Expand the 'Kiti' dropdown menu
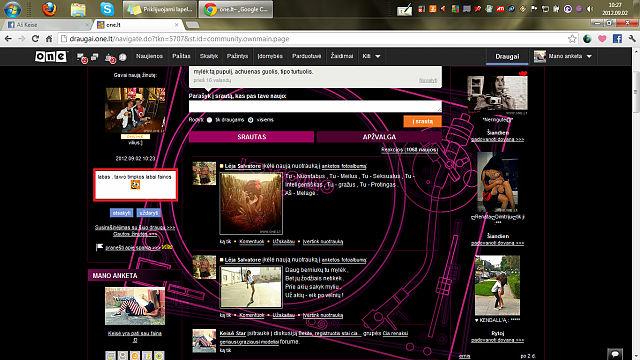The width and height of the screenshot is (640, 360). pos(371,56)
